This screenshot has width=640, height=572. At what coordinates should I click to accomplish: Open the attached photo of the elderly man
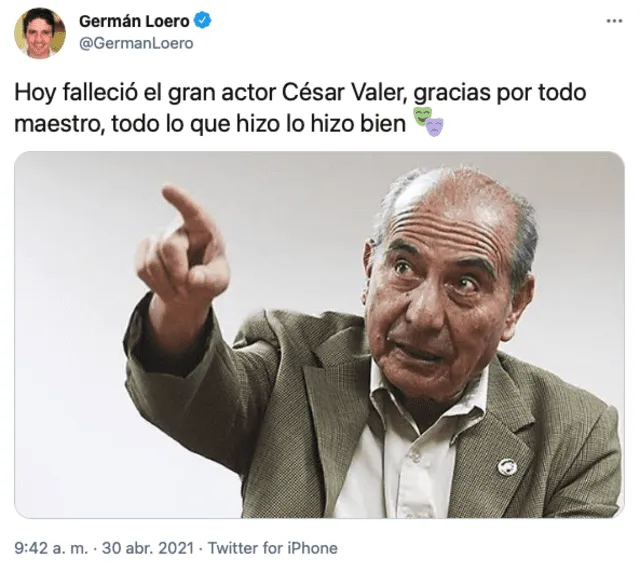click(x=319, y=334)
